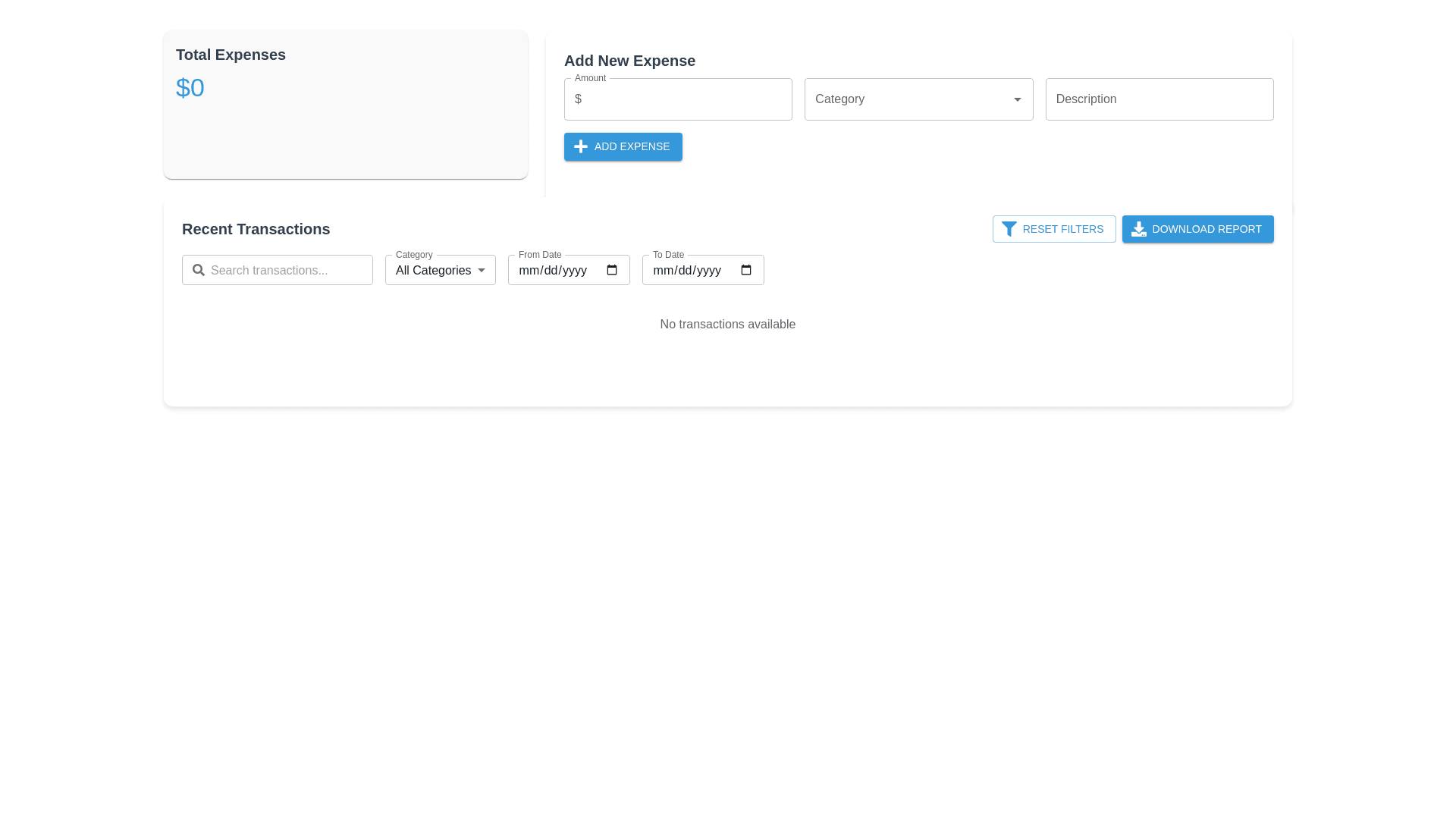Click the Total Expenses $0 amount
The image size is (1456, 819).
190,88
